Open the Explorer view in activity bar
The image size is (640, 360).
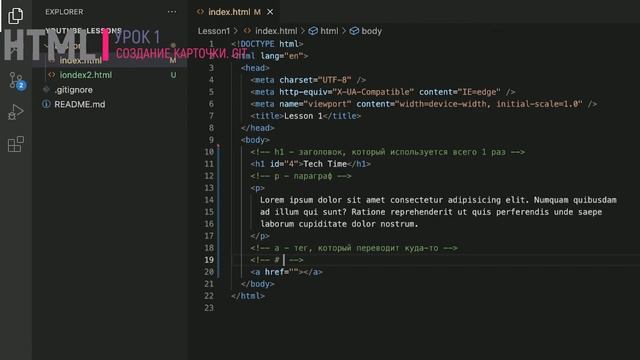(16, 16)
